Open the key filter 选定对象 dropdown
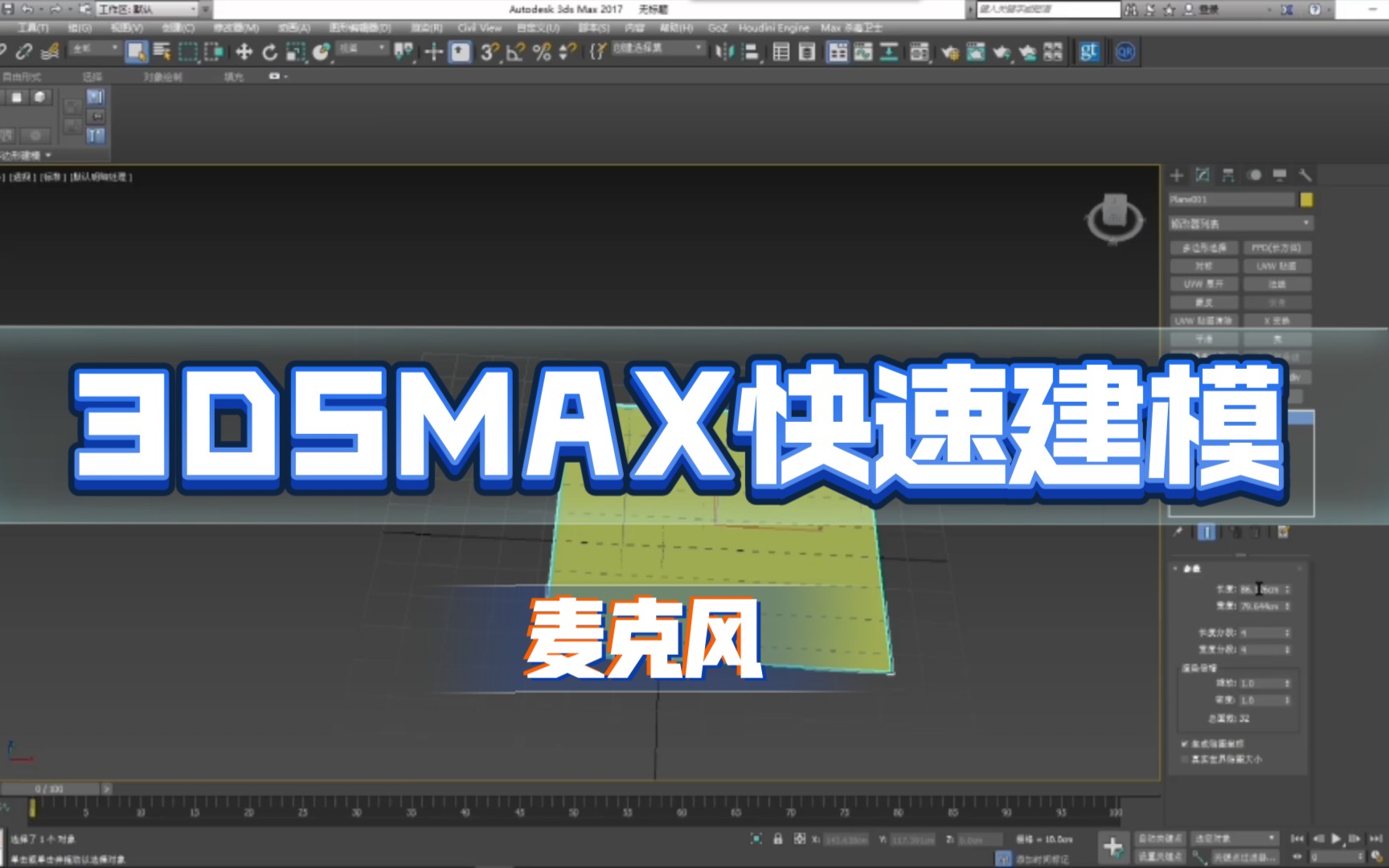Image resolution: width=1389 pixels, height=868 pixels. 1235,838
